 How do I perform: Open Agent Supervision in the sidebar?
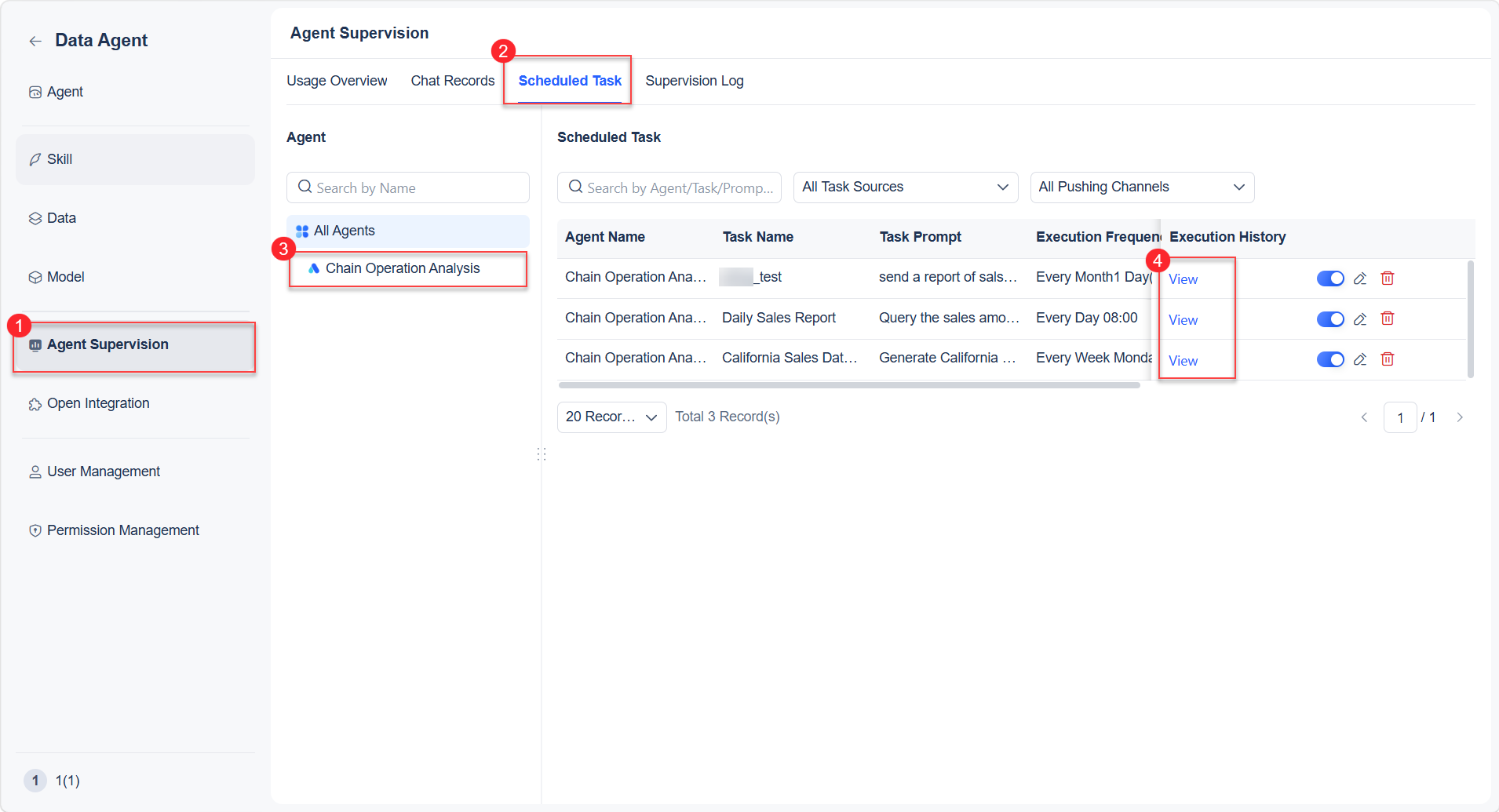[135, 345]
